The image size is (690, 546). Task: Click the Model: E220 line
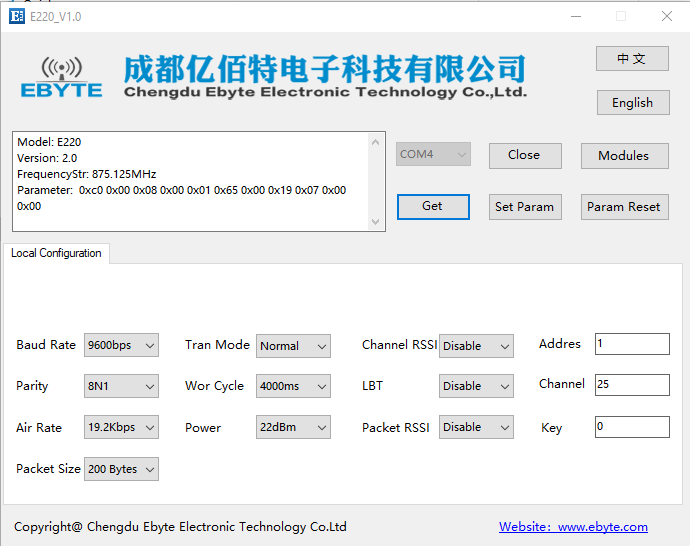click(49, 142)
